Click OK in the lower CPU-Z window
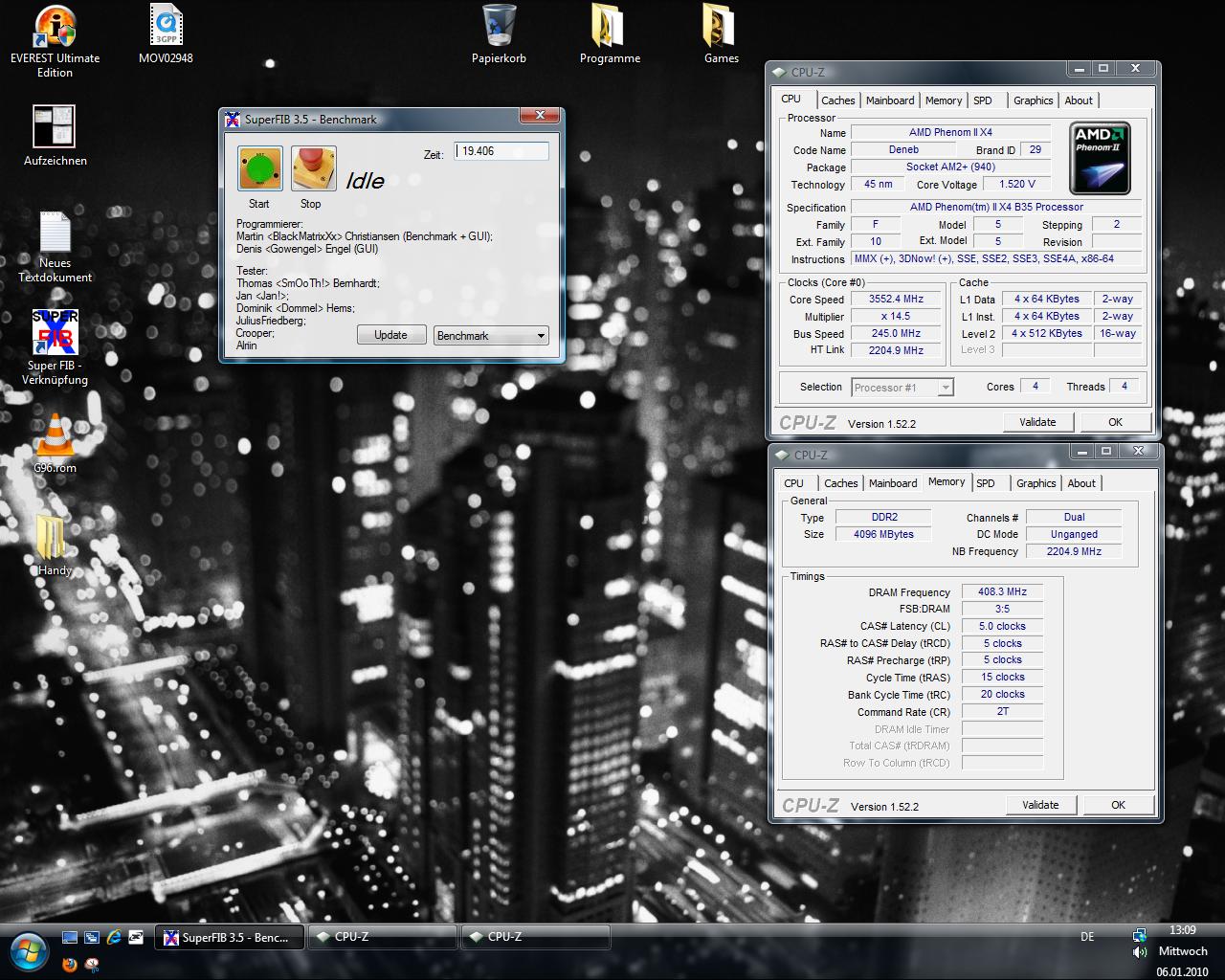The height and width of the screenshot is (980, 1225). coord(1118,805)
